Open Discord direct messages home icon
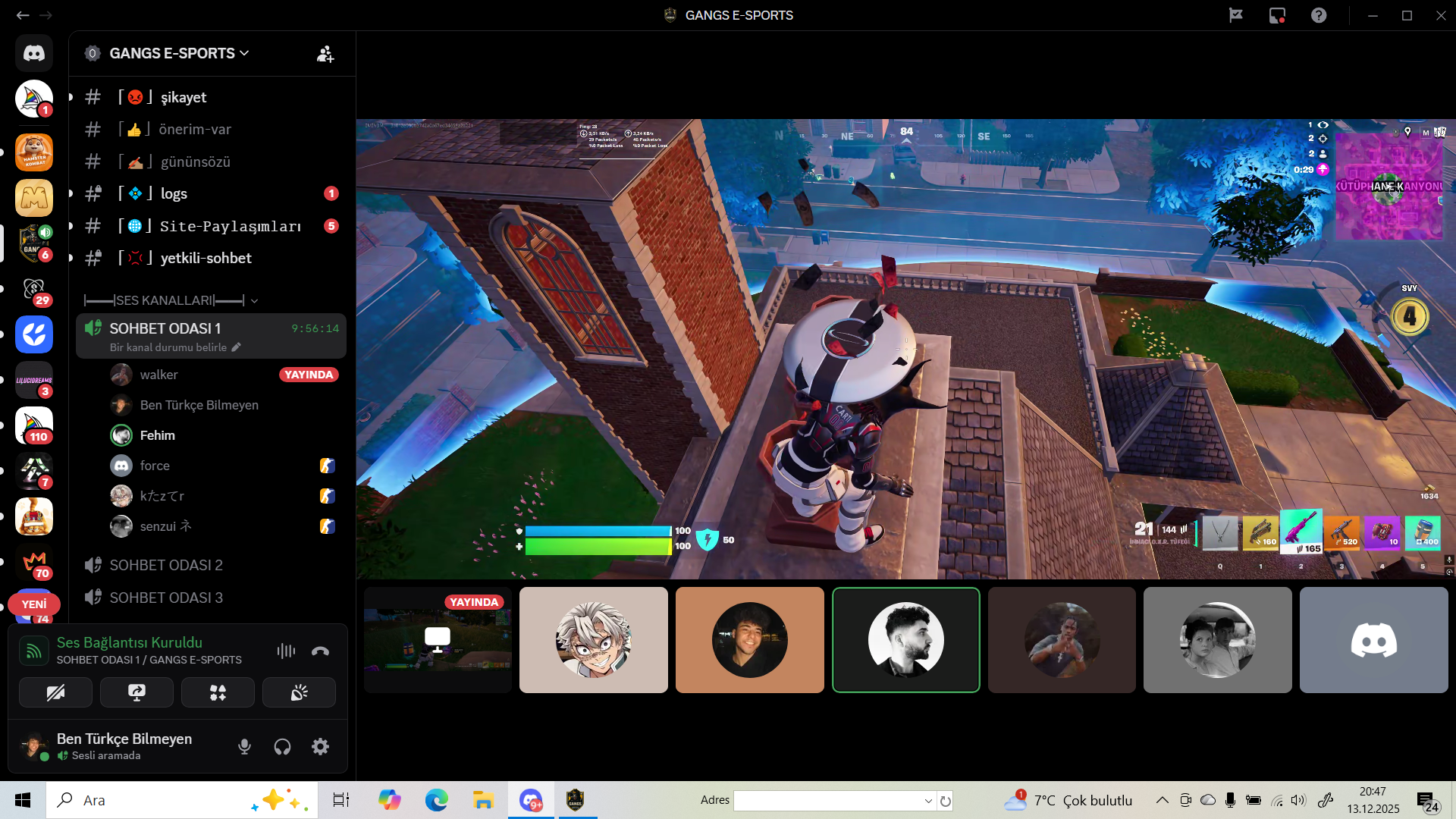The image size is (1456, 819). [x=34, y=53]
